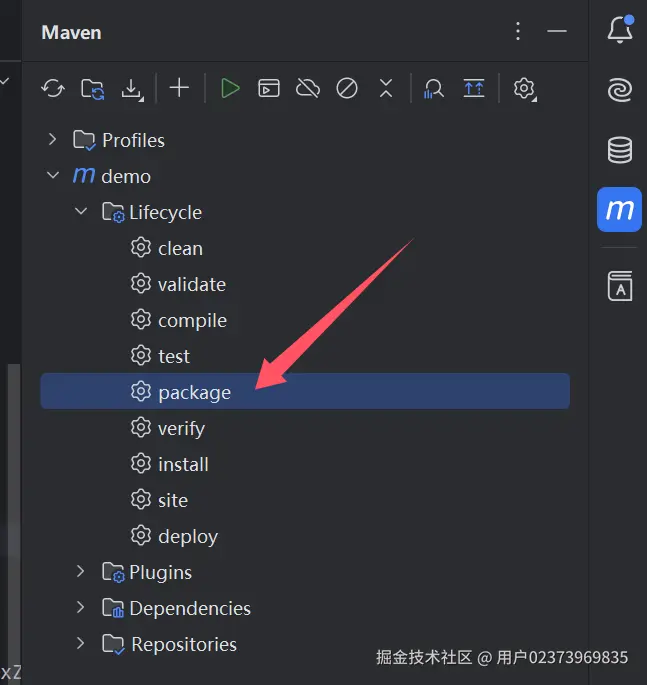Download sources and documentation icon
This screenshot has width=647, height=685.
pyautogui.click(x=132, y=89)
